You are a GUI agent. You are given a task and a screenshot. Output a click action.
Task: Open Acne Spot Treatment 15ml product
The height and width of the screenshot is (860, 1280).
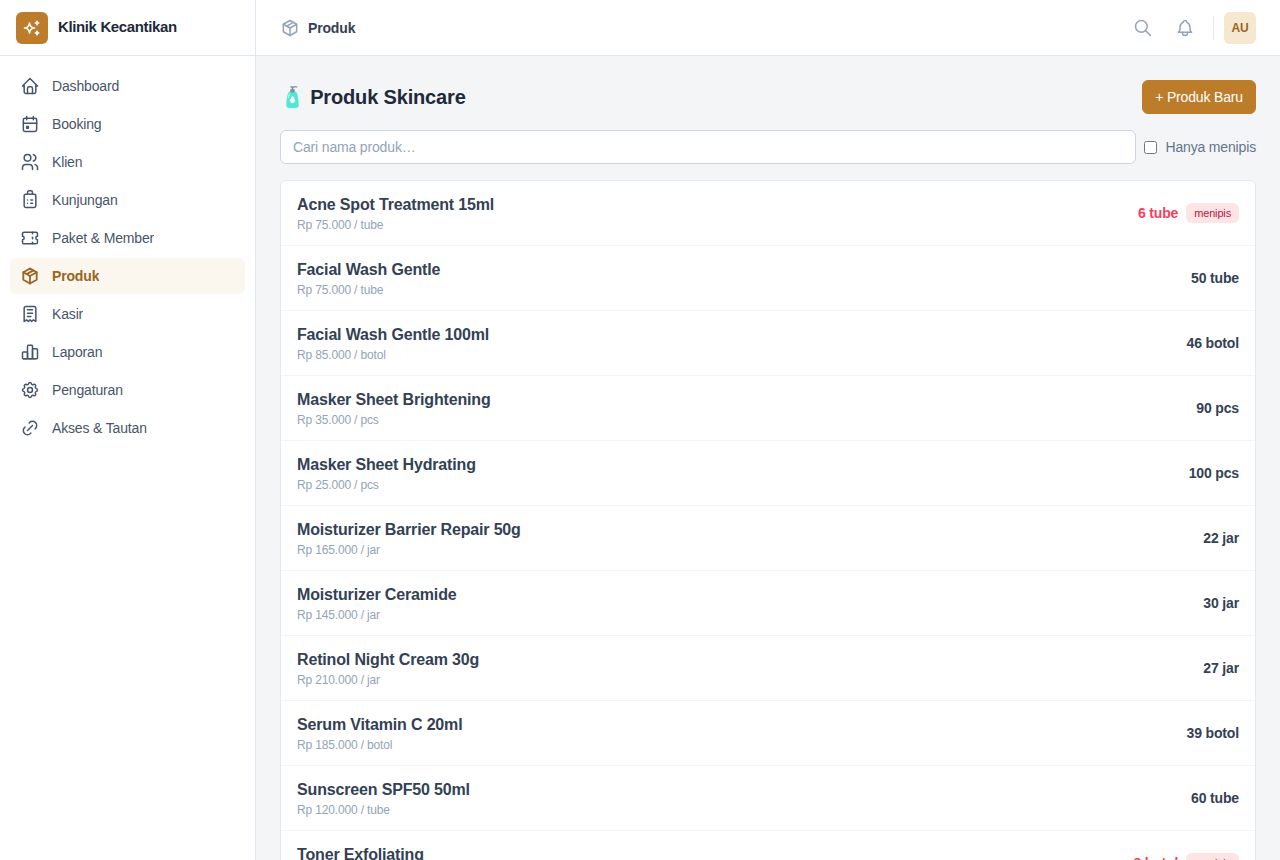click(x=768, y=213)
